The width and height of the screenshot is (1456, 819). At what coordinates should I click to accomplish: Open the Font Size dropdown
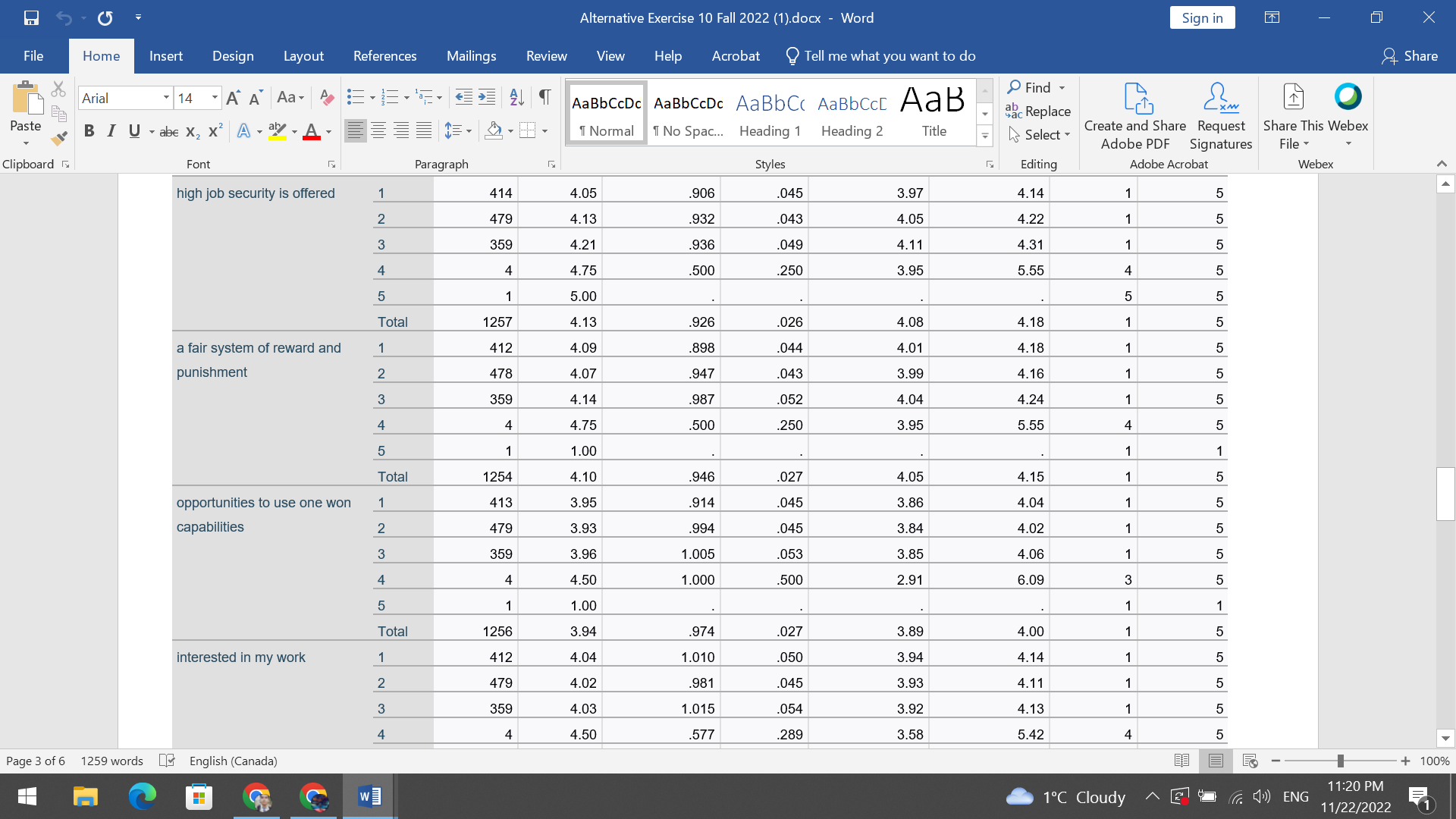[213, 98]
